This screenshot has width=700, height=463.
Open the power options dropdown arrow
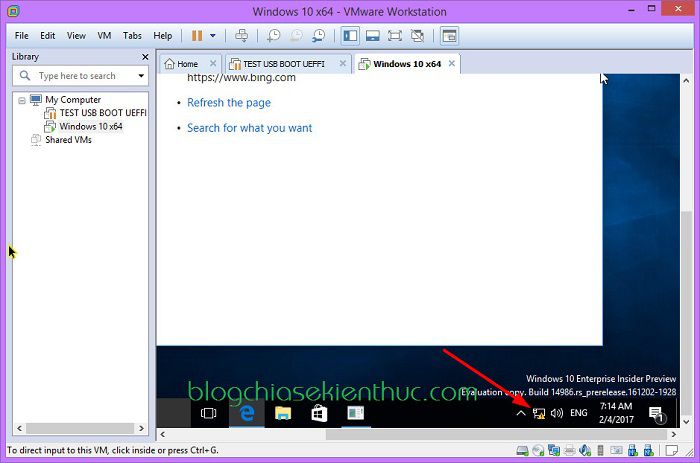pos(213,36)
